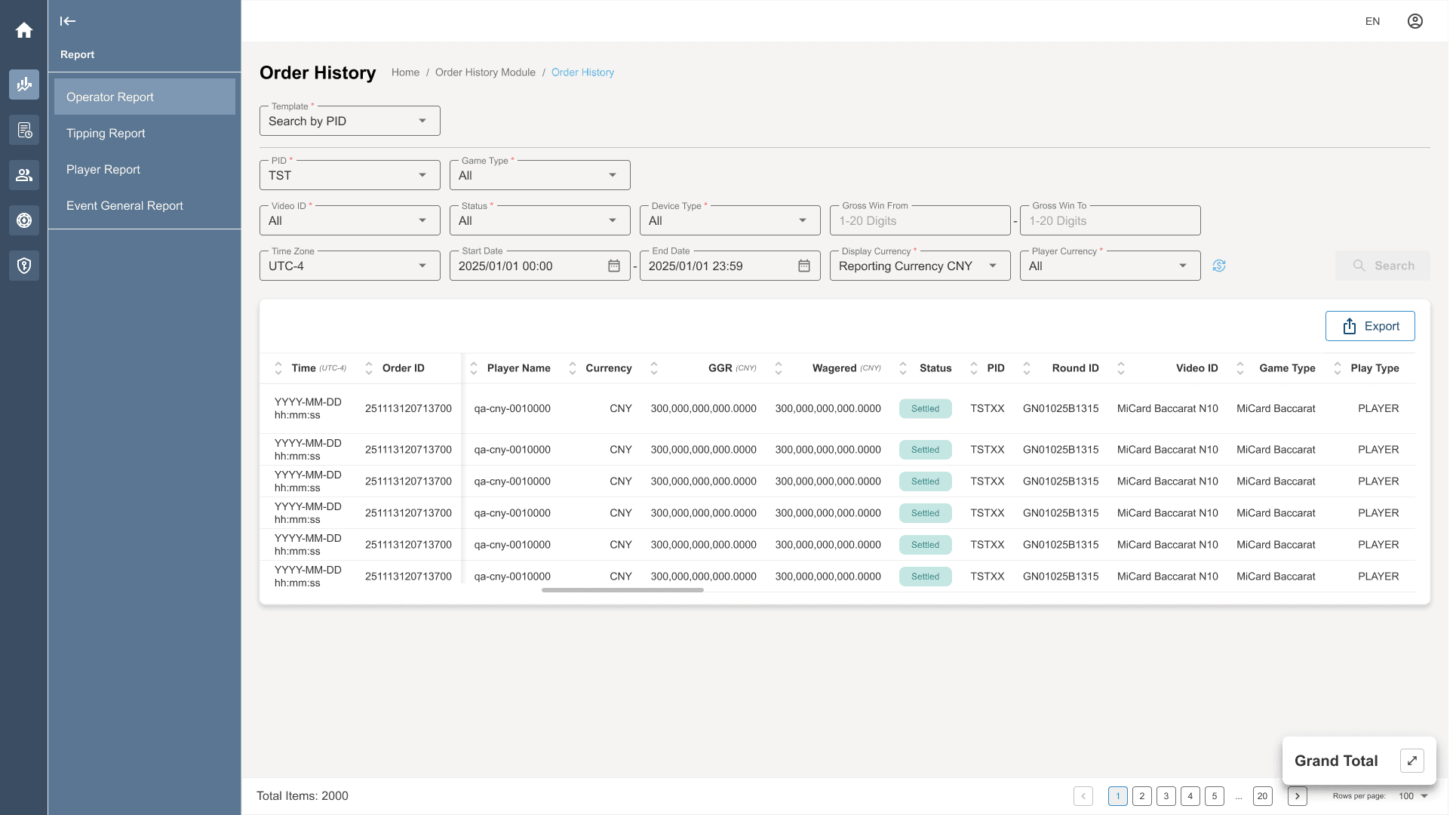
Task: Open the PID dropdown showing TST
Action: coord(350,175)
